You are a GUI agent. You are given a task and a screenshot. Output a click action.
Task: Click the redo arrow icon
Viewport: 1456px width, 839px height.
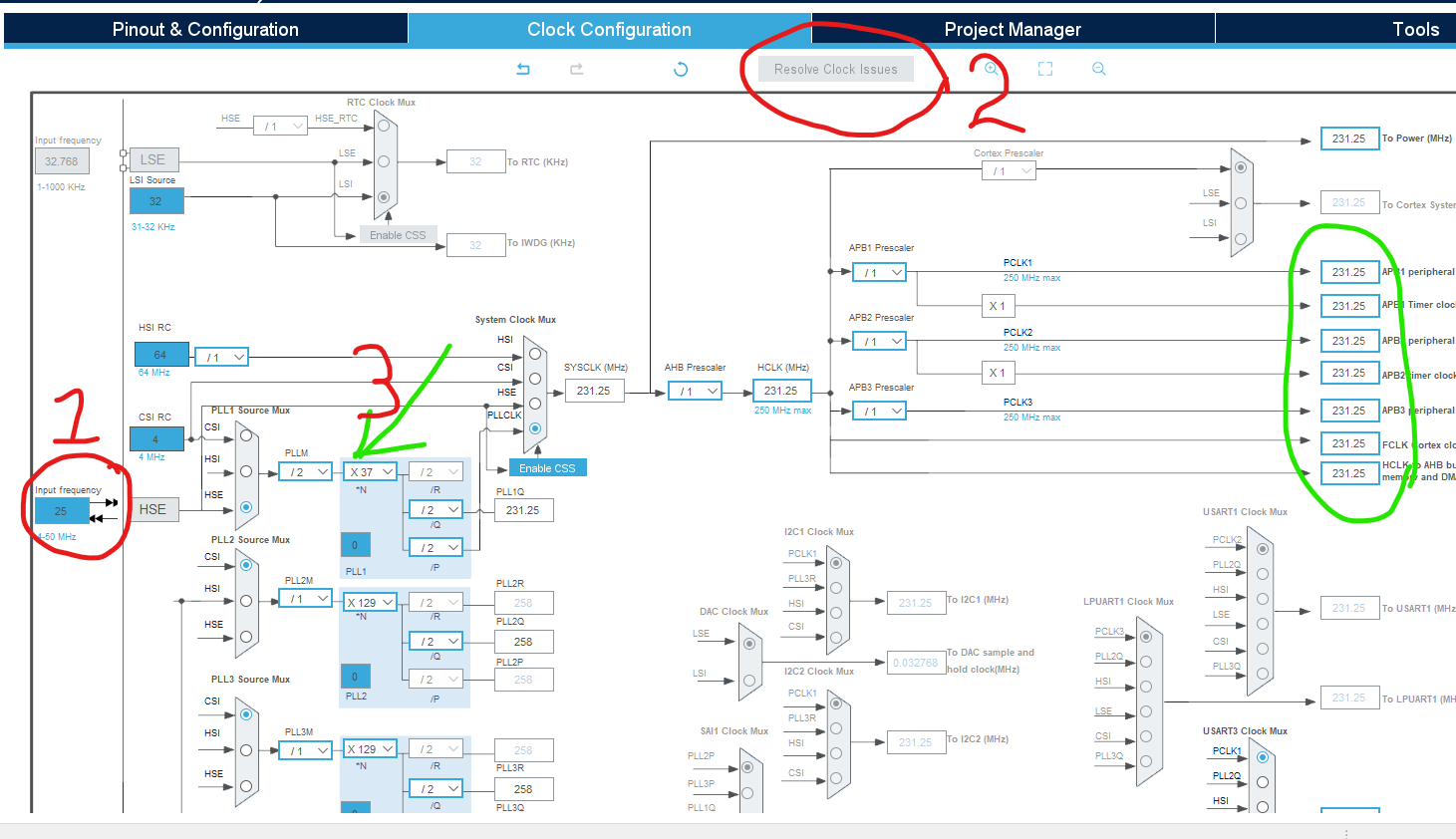tap(576, 69)
